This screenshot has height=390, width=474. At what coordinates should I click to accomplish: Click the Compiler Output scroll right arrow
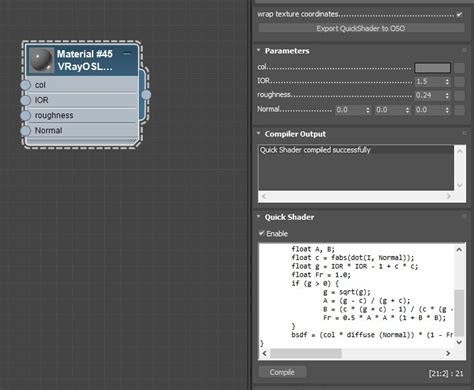coord(449,196)
